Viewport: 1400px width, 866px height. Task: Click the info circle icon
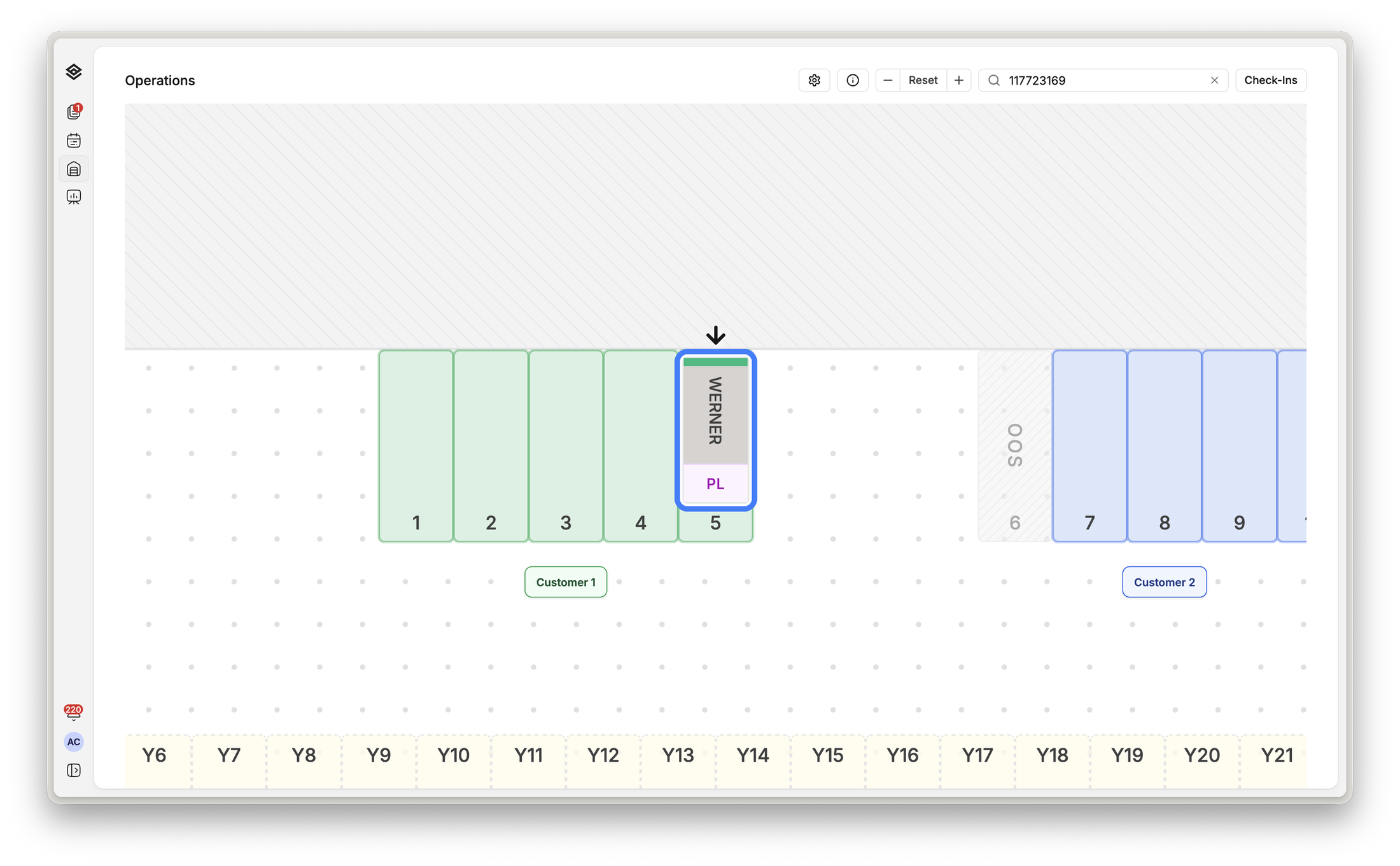click(x=853, y=80)
